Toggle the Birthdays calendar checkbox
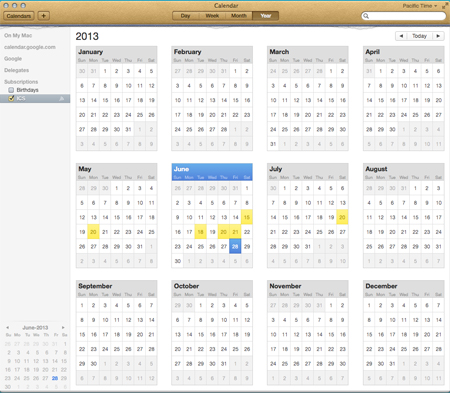This screenshot has height=393, width=450. [x=11, y=90]
